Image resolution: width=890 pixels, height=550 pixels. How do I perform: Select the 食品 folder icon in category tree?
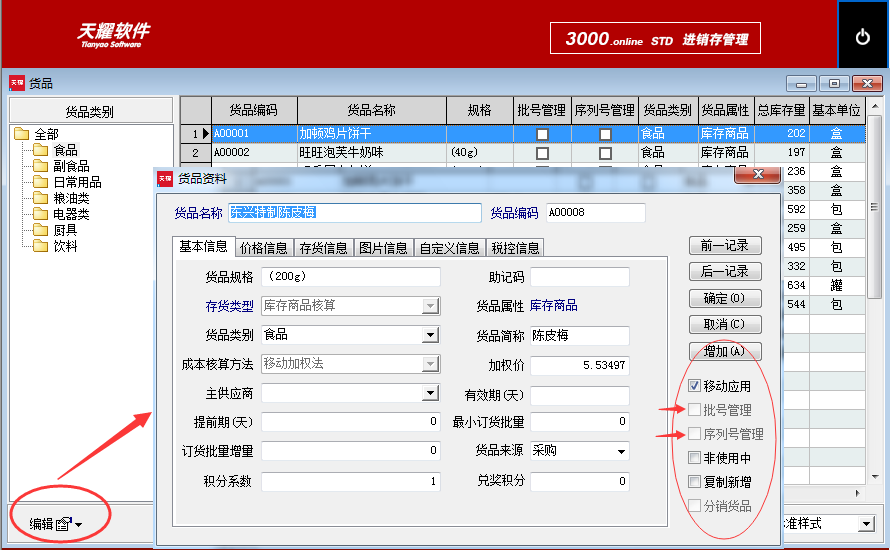(x=40, y=150)
